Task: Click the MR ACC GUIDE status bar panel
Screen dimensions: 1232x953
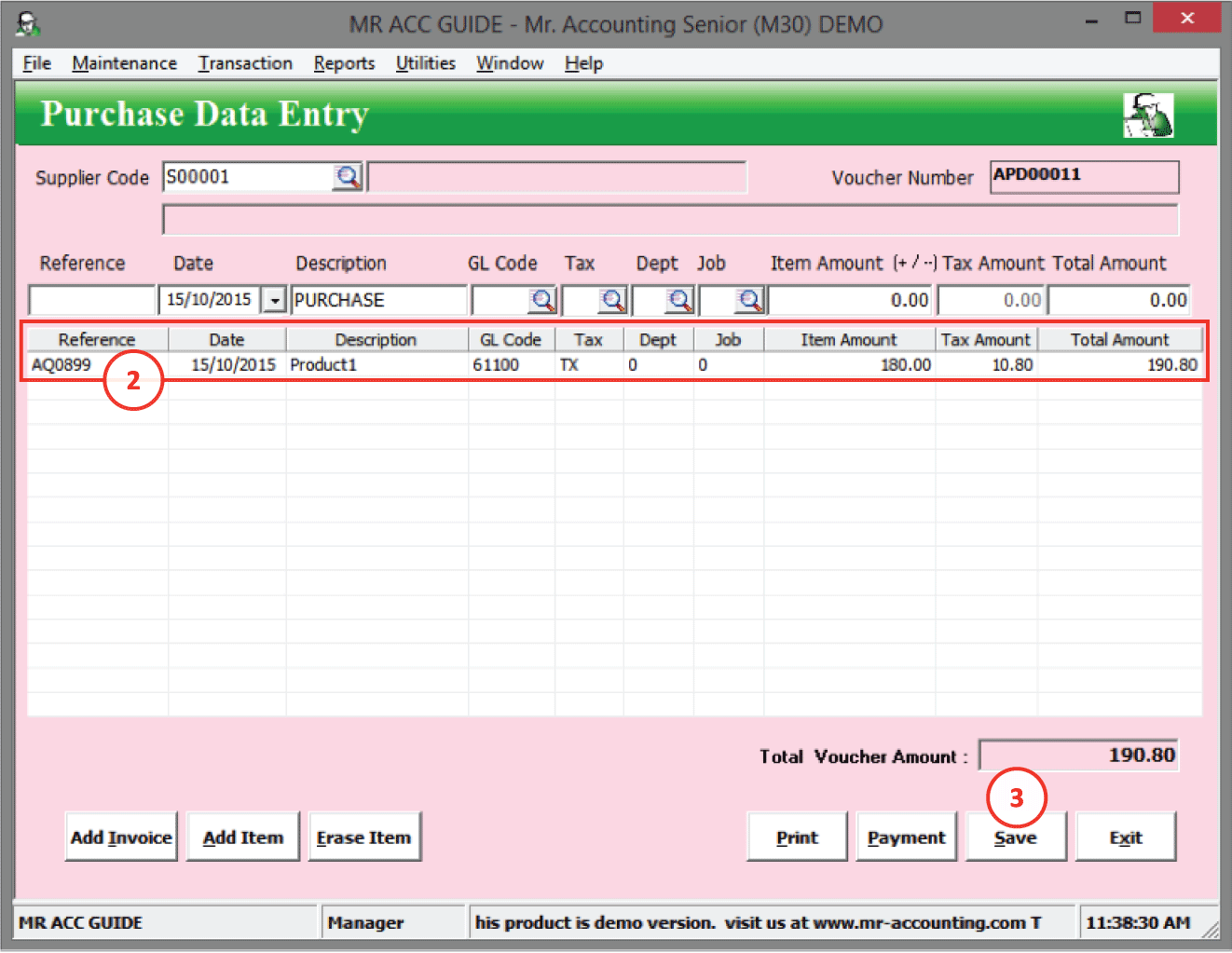Action: tap(165, 922)
